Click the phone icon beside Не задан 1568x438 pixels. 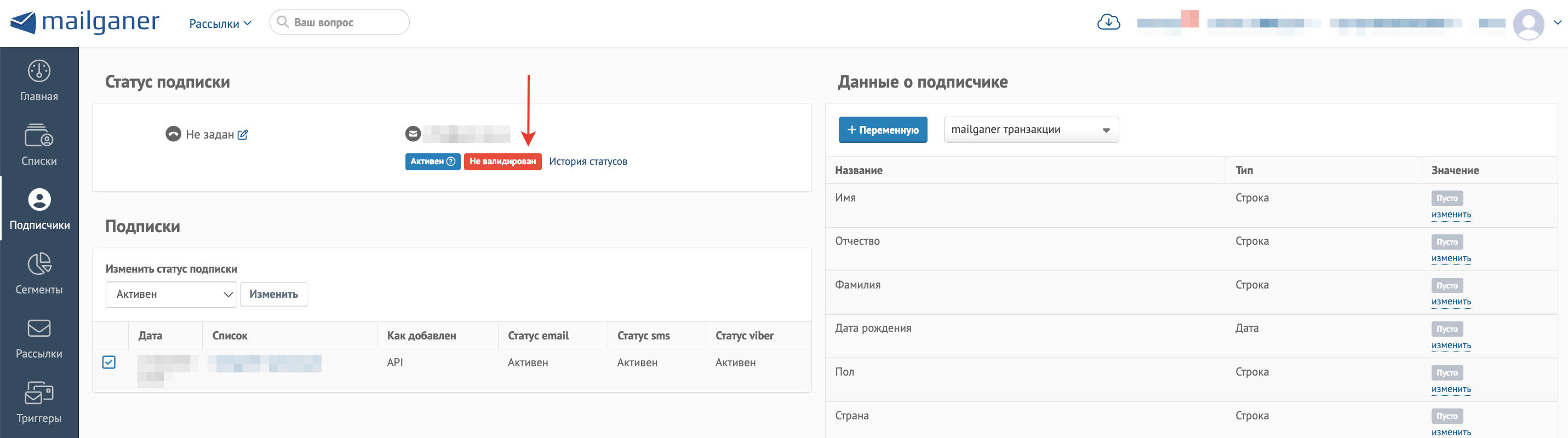(x=174, y=134)
